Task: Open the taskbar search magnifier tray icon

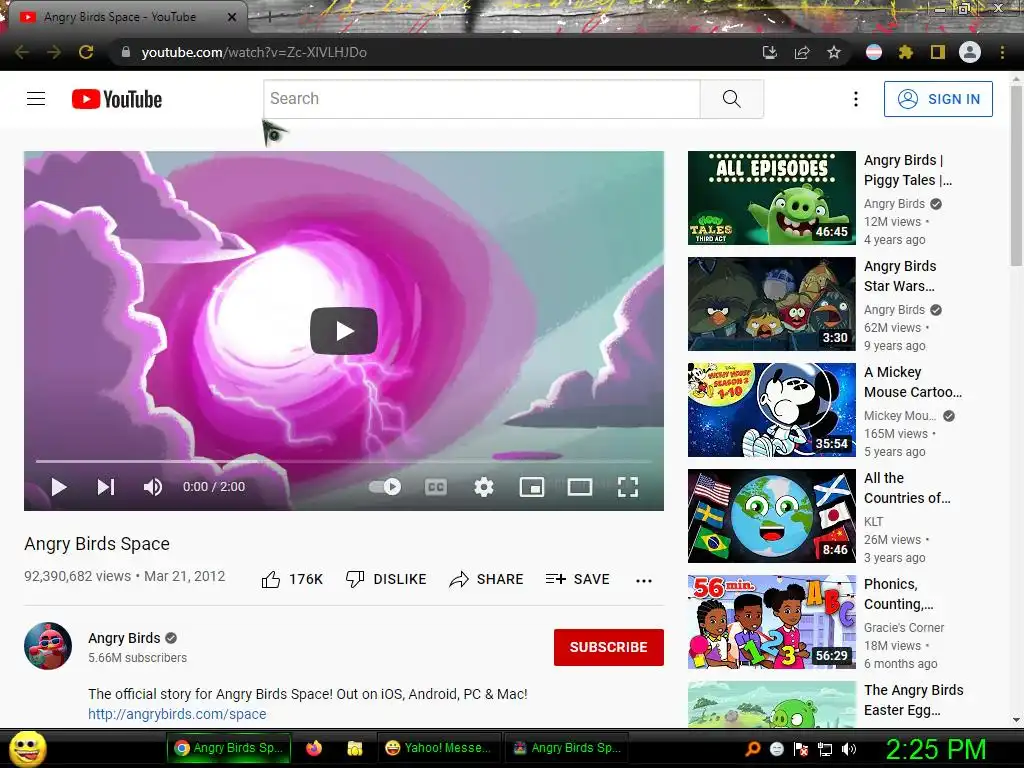Action: pos(753,749)
